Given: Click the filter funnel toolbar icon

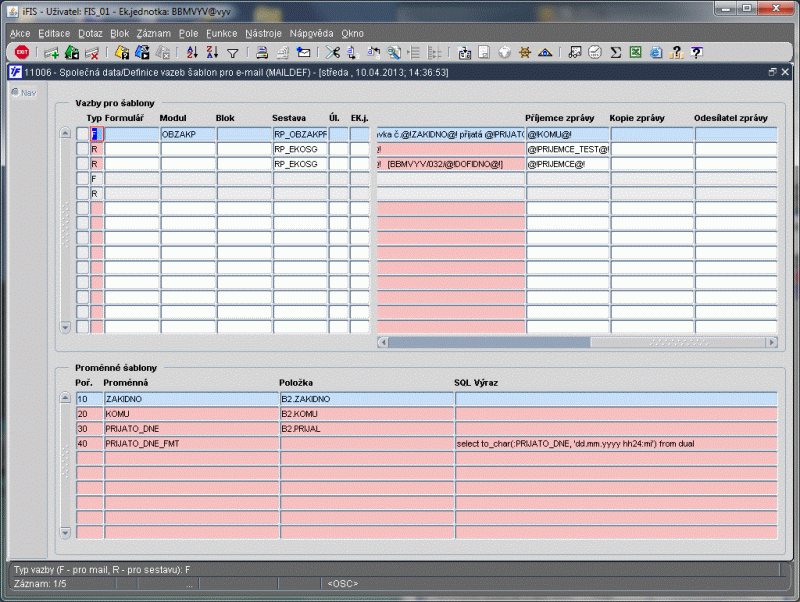Looking at the screenshot, I should click(233, 53).
